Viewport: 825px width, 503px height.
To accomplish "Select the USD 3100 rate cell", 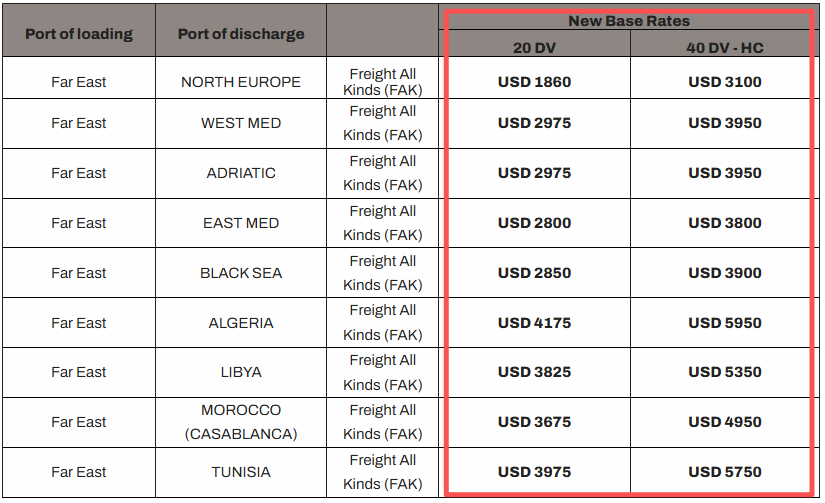I will (x=725, y=82).
